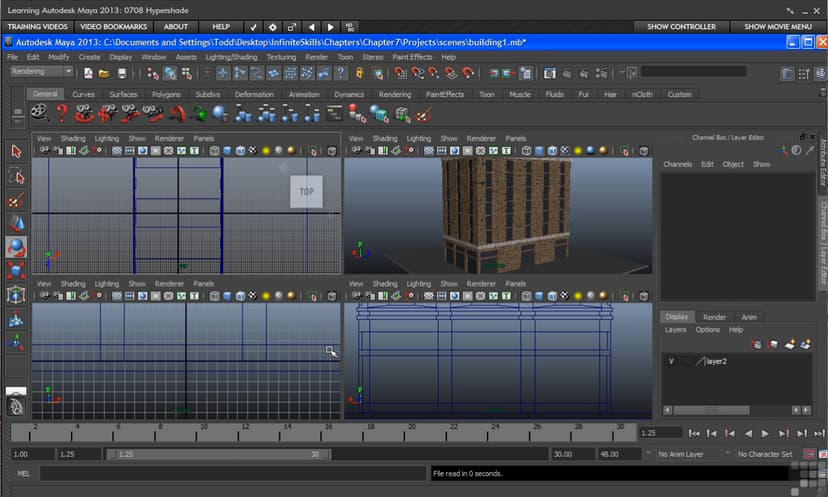Open the Paint Effects menu

pyautogui.click(x=412, y=57)
